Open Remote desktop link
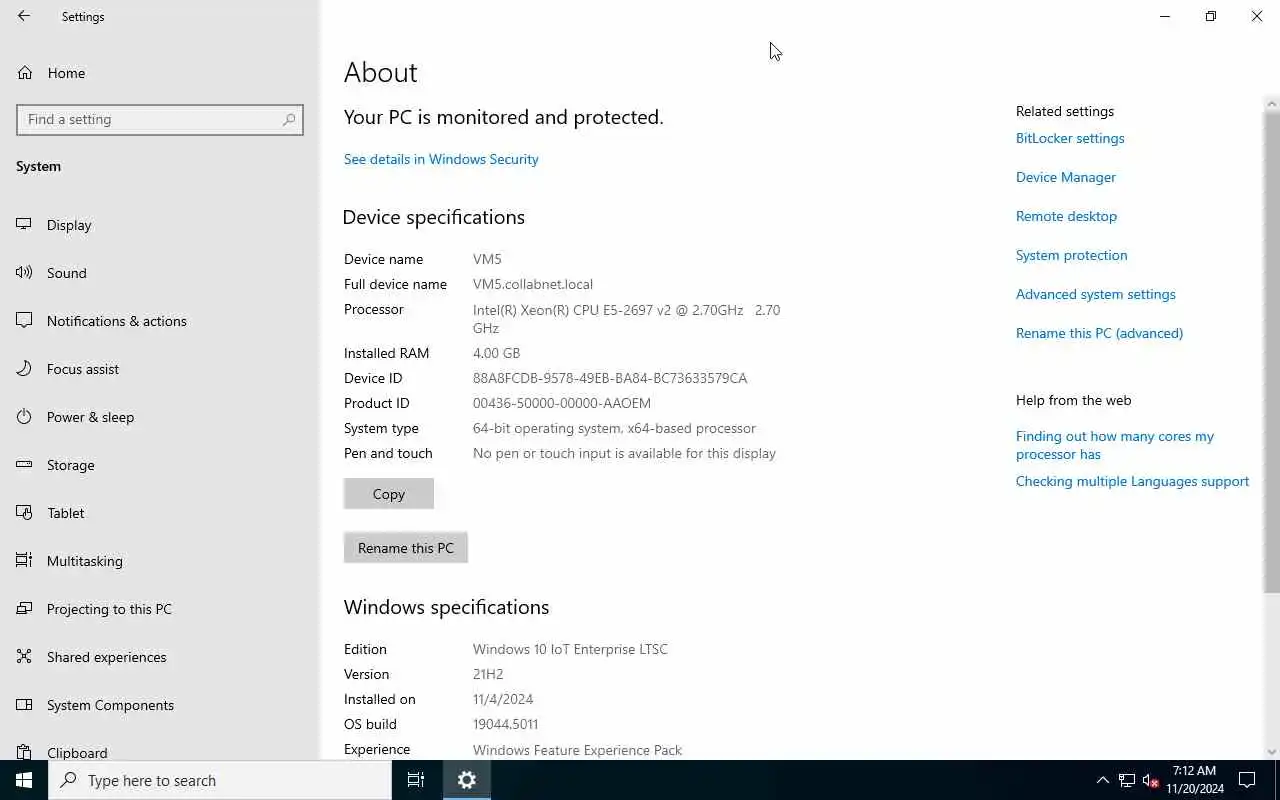 (x=1066, y=216)
